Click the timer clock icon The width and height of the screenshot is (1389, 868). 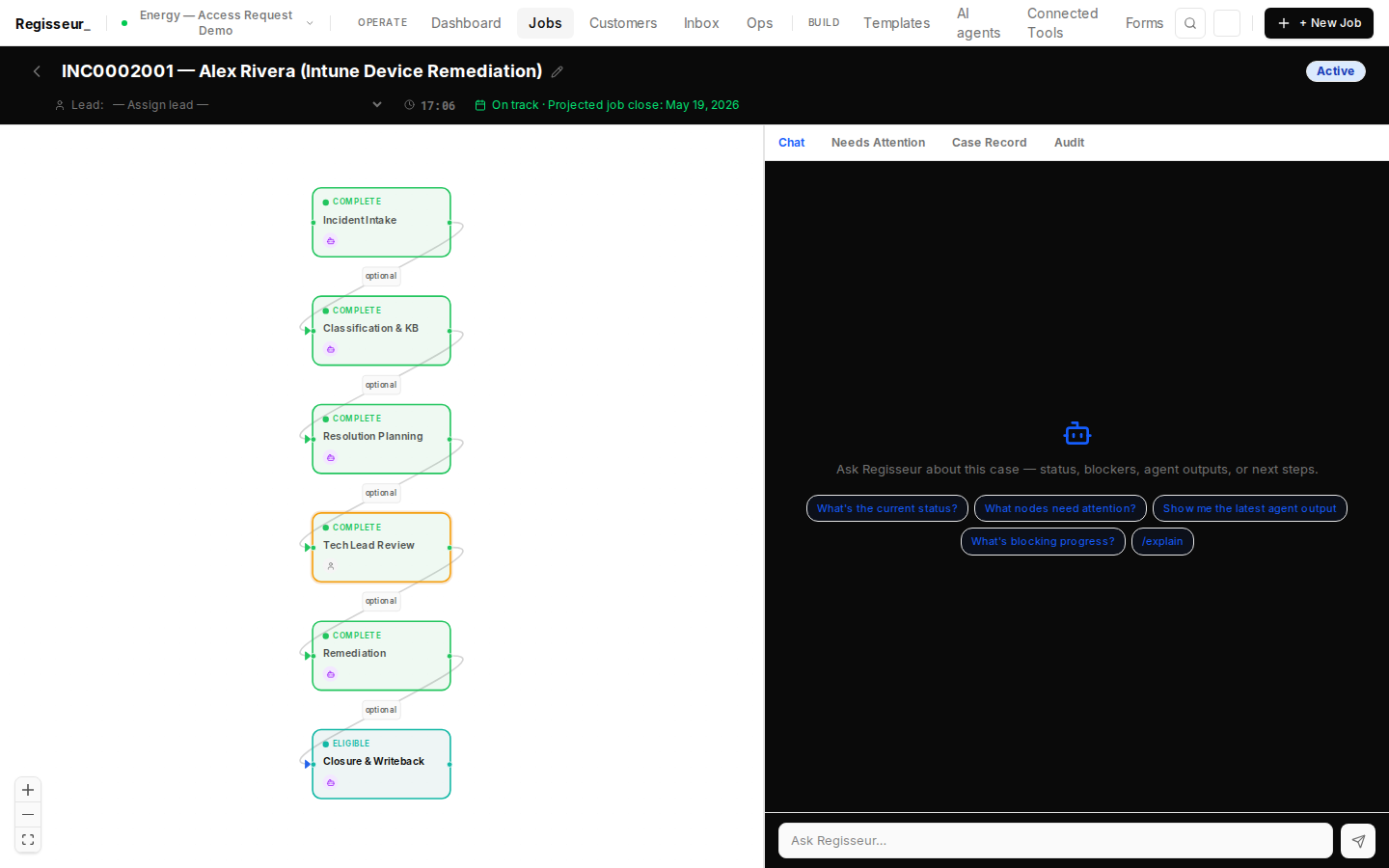[x=409, y=105]
